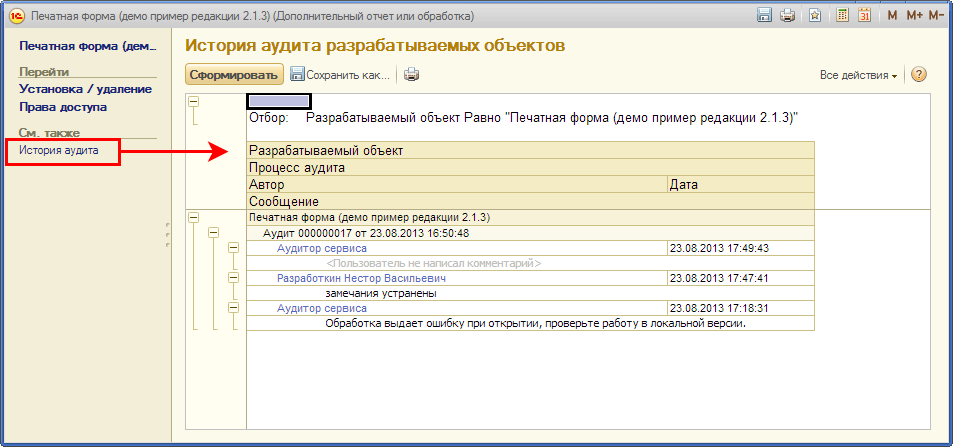The image size is (953, 448).
Task: Open the calculator icon in title bar
Action: click(x=842, y=15)
